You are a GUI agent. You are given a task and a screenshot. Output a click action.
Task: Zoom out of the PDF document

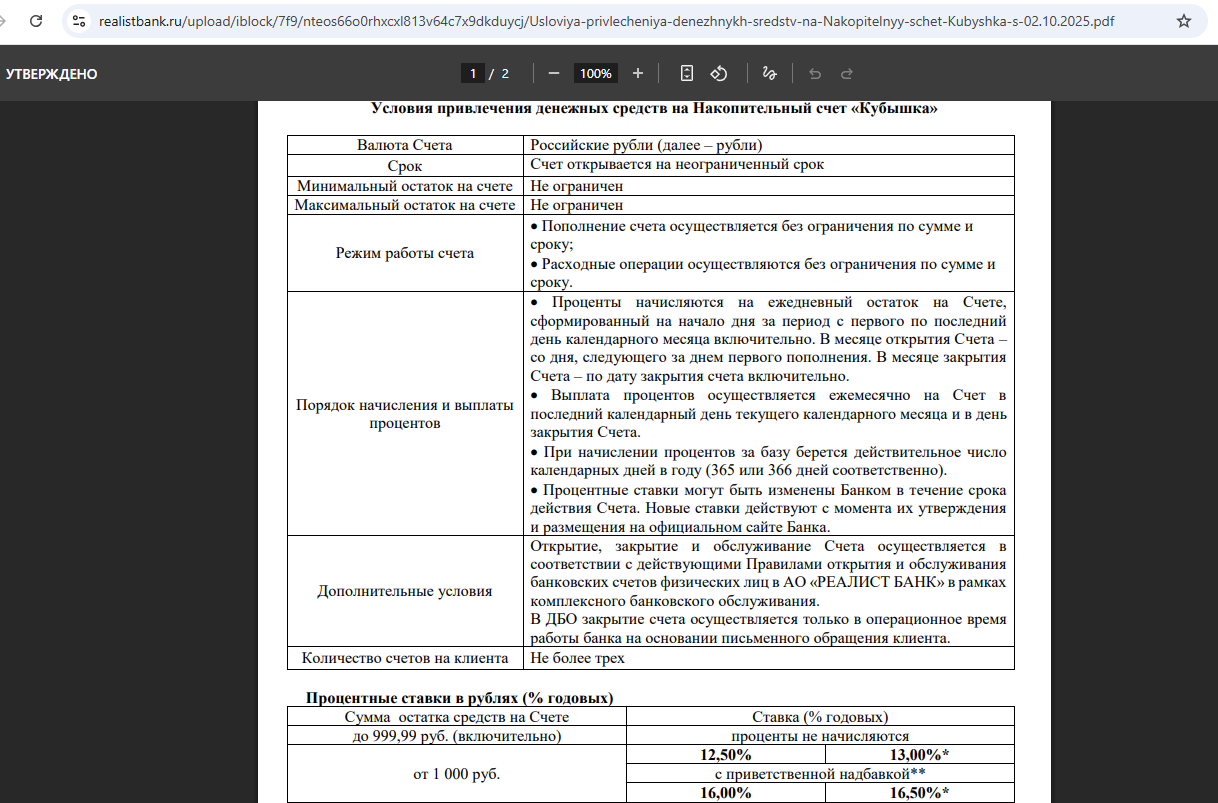click(553, 73)
